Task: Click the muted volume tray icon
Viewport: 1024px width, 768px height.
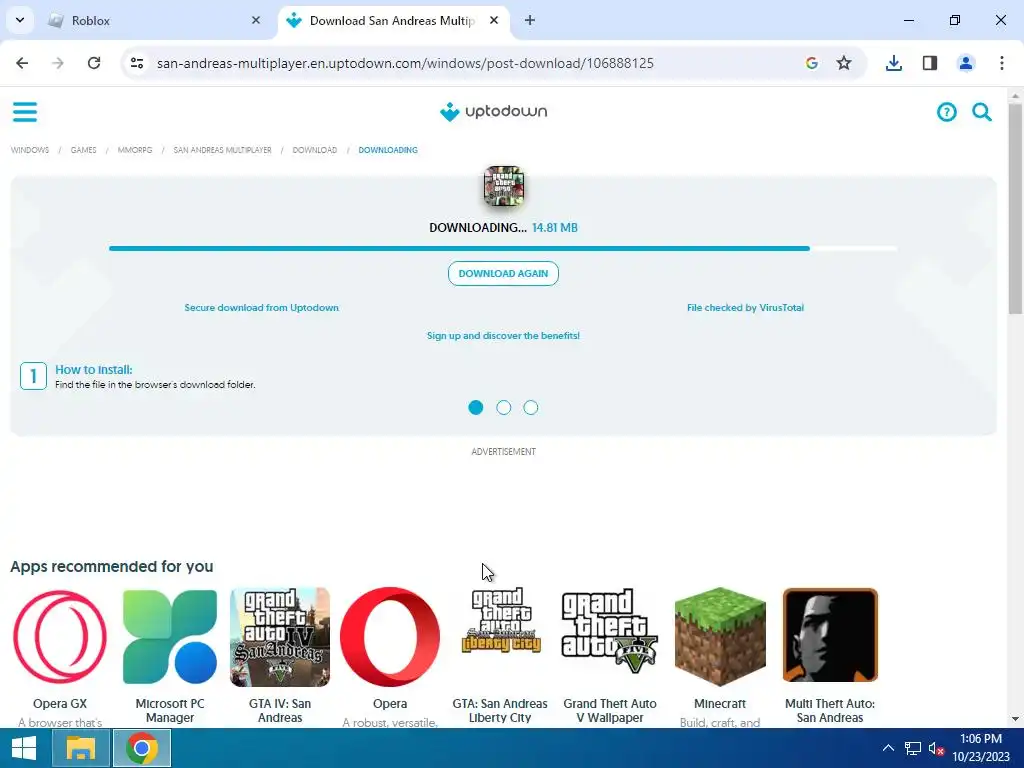Action: (x=936, y=748)
